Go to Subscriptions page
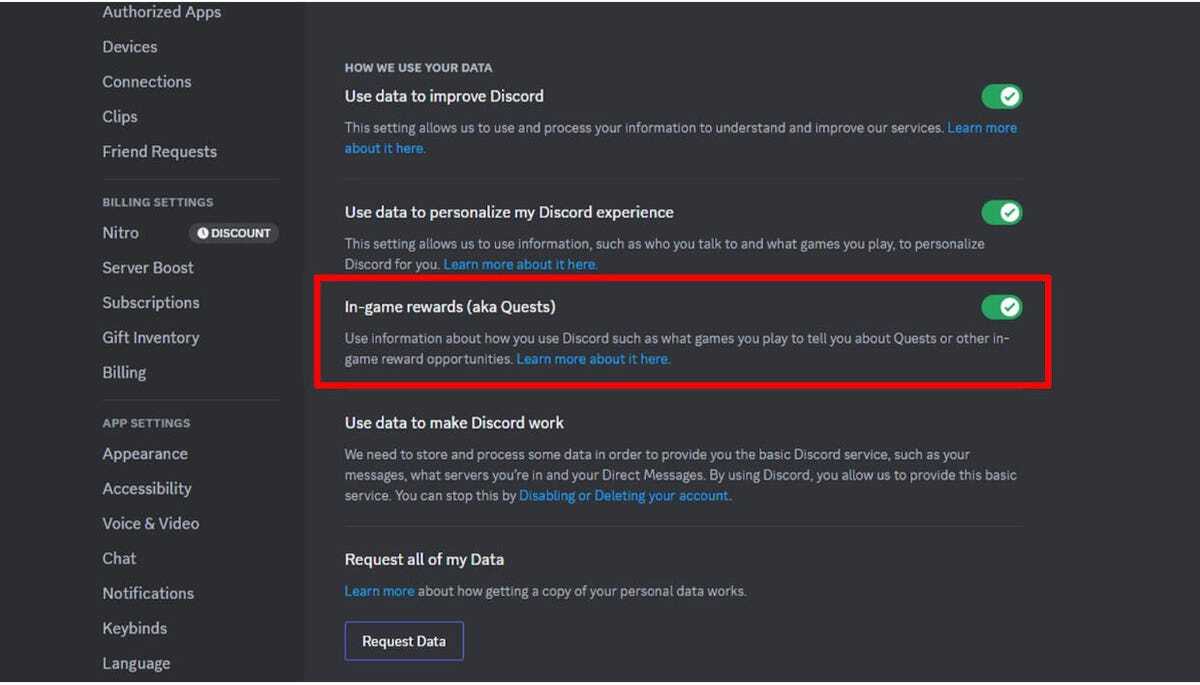The width and height of the screenshot is (1200, 685). point(151,303)
